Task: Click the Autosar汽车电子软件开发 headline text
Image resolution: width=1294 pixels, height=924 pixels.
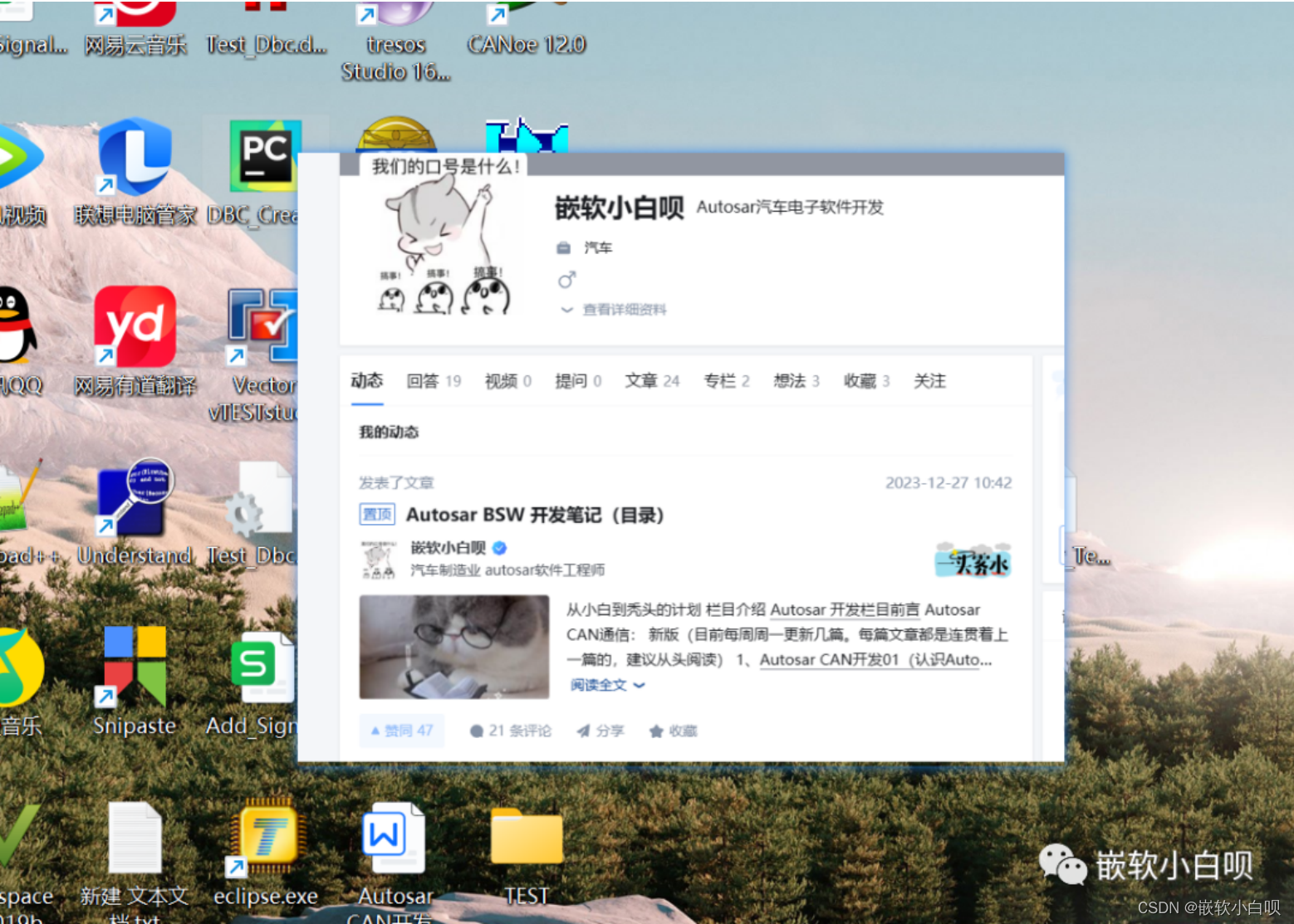Action: click(x=790, y=208)
